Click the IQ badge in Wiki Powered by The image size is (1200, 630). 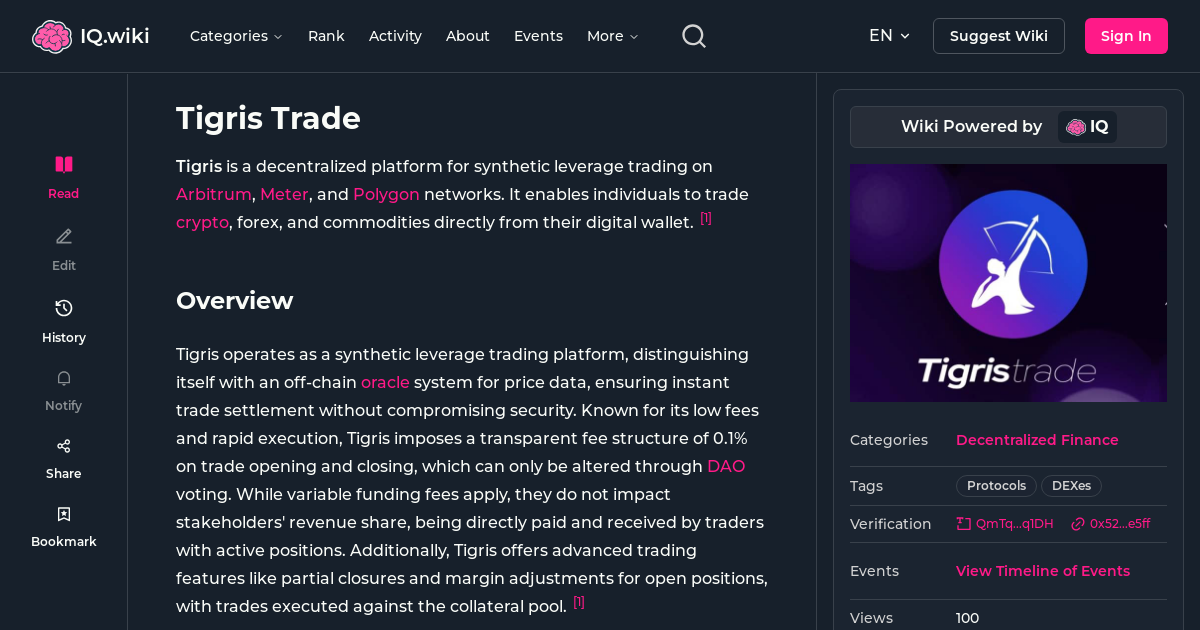tap(1087, 127)
